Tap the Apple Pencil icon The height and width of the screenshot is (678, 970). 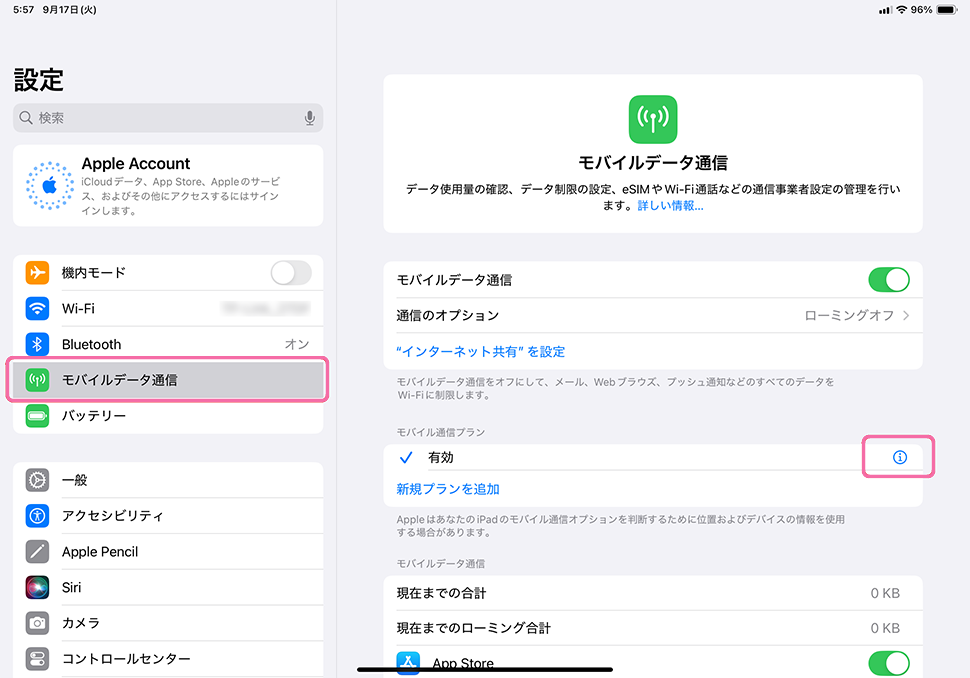pyautogui.click(x=38, y=552)
